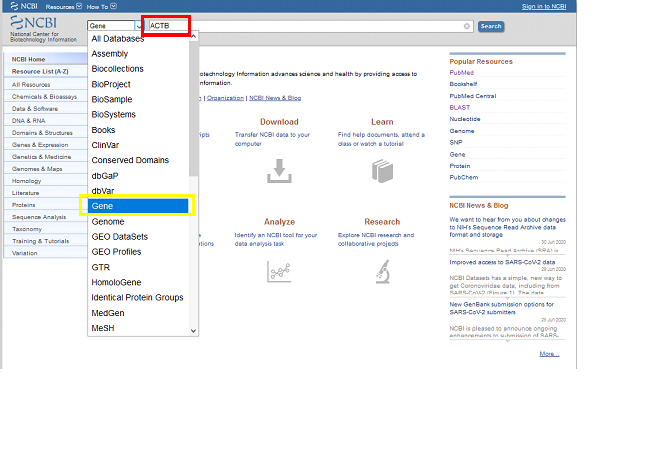Open Domains & Structures in sidebar
Screen dimensions: 663x463
pyautogui.click(x=45, y=133)
